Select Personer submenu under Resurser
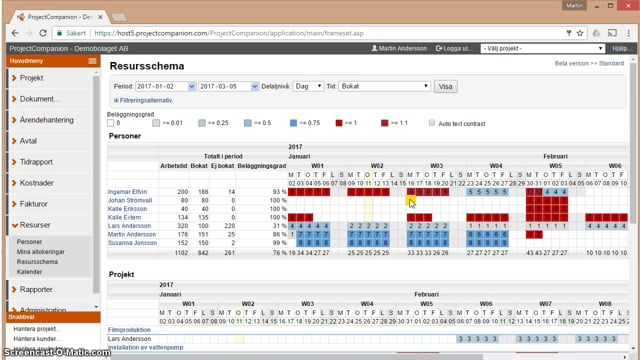The width and height of the screenshot is (640, 360). (x=29, y=242)
